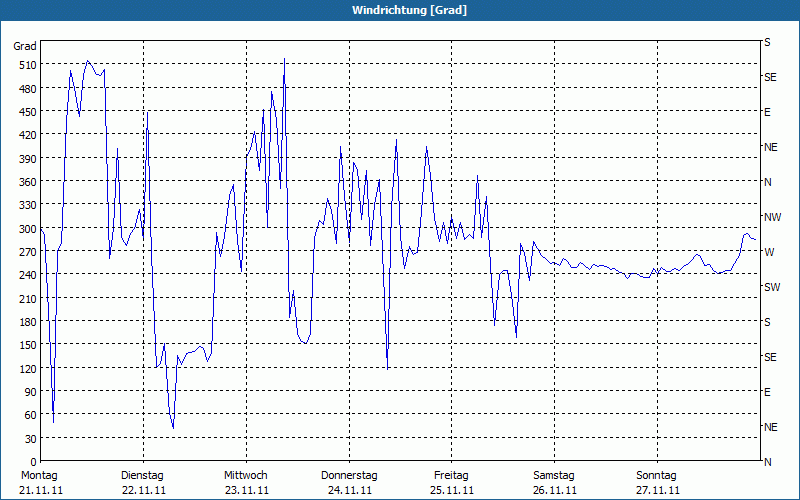Select the 450 y-axis value
Image resolution: width=800 pixels, height=500 pixels.
[28, 112]
